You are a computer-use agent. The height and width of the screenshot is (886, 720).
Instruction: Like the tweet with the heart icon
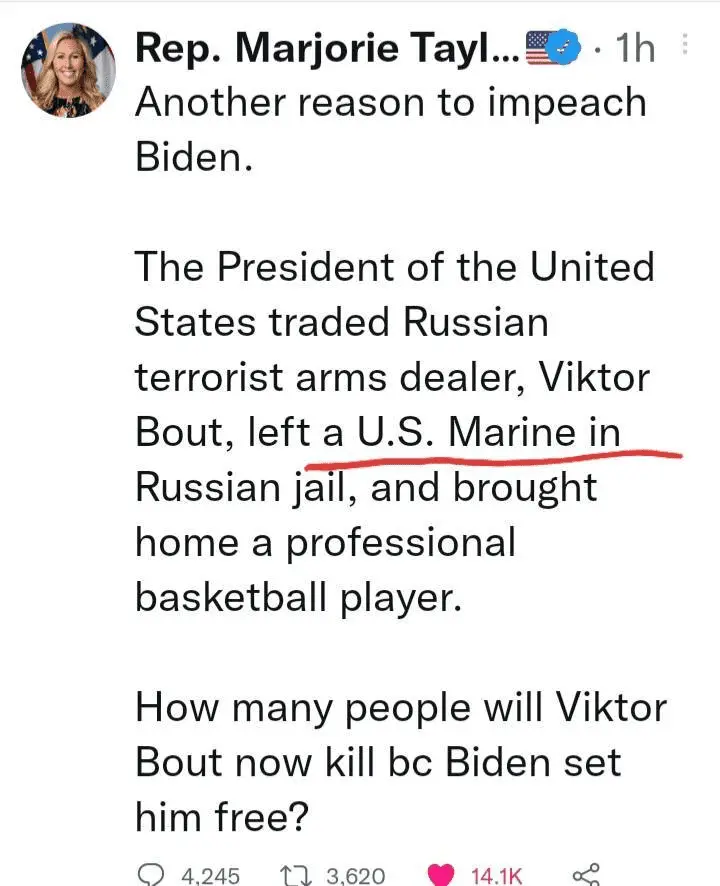coord(439,874)
